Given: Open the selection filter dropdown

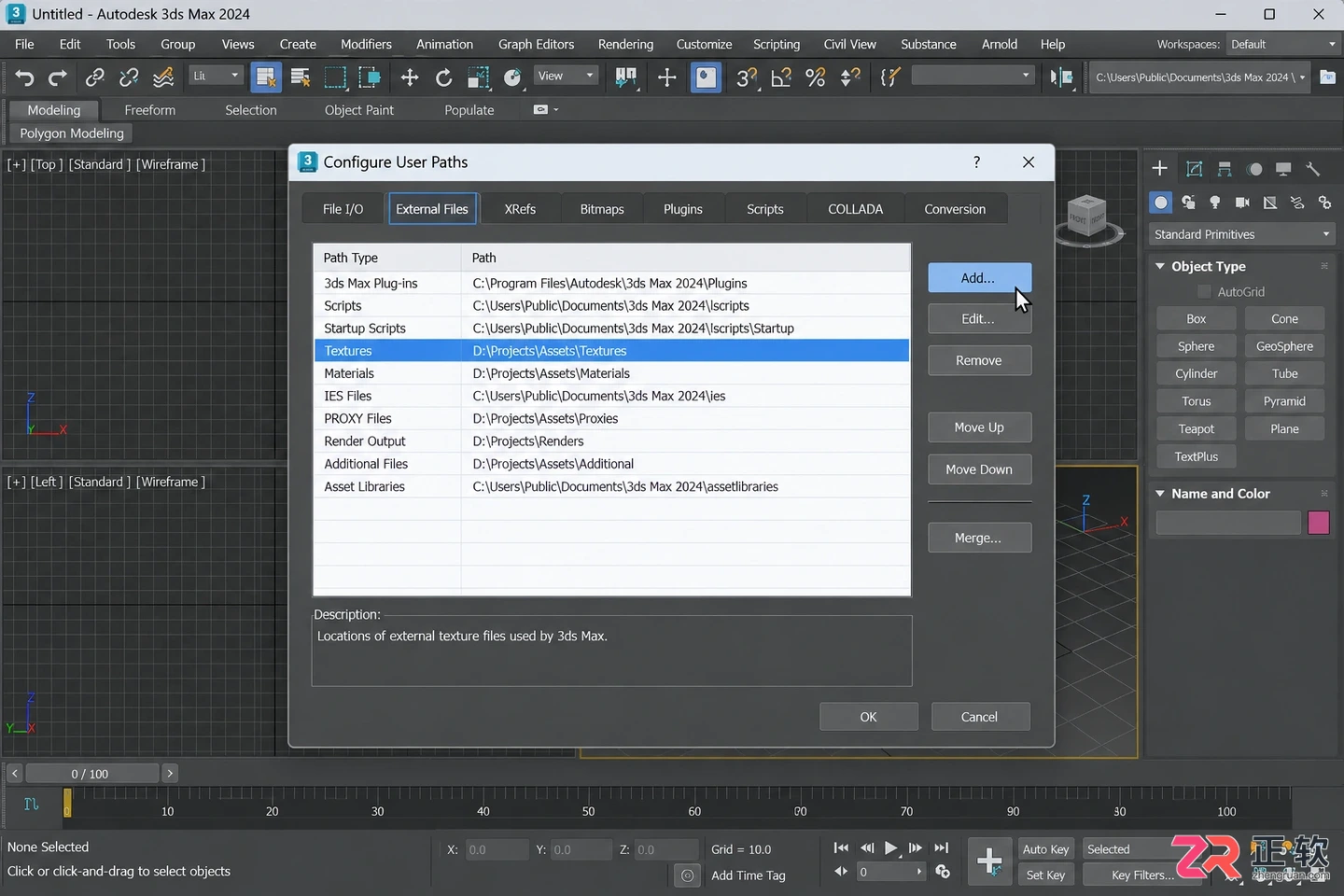Looking at the screenshot, I should pyautogui.click(x=216, y=76).
